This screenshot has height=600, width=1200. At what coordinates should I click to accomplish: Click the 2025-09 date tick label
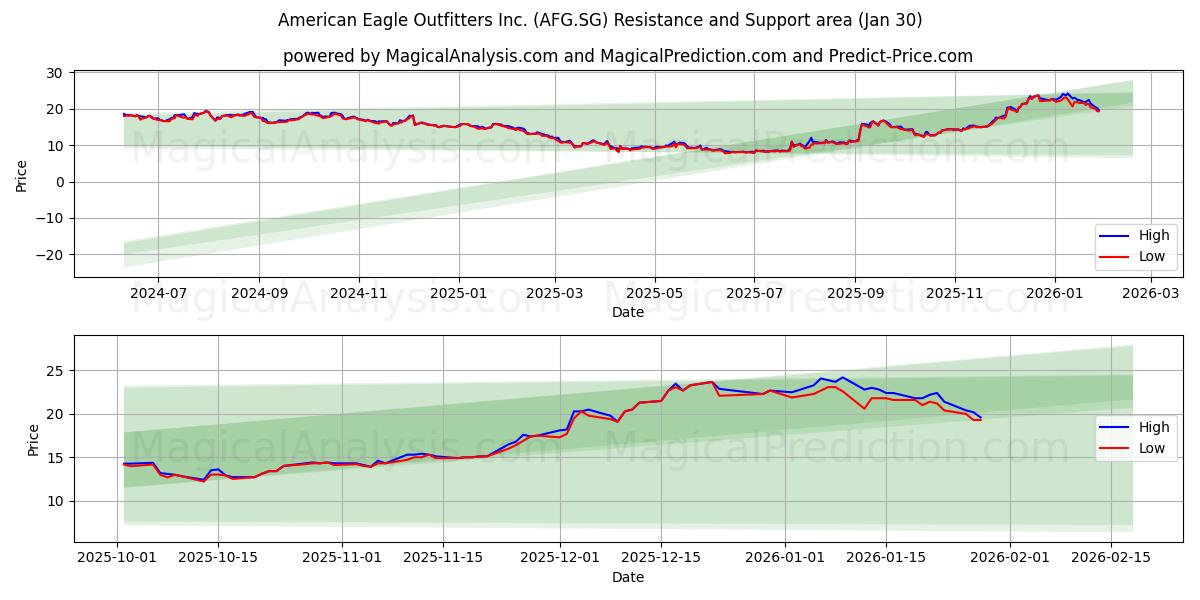coord(855,294)
